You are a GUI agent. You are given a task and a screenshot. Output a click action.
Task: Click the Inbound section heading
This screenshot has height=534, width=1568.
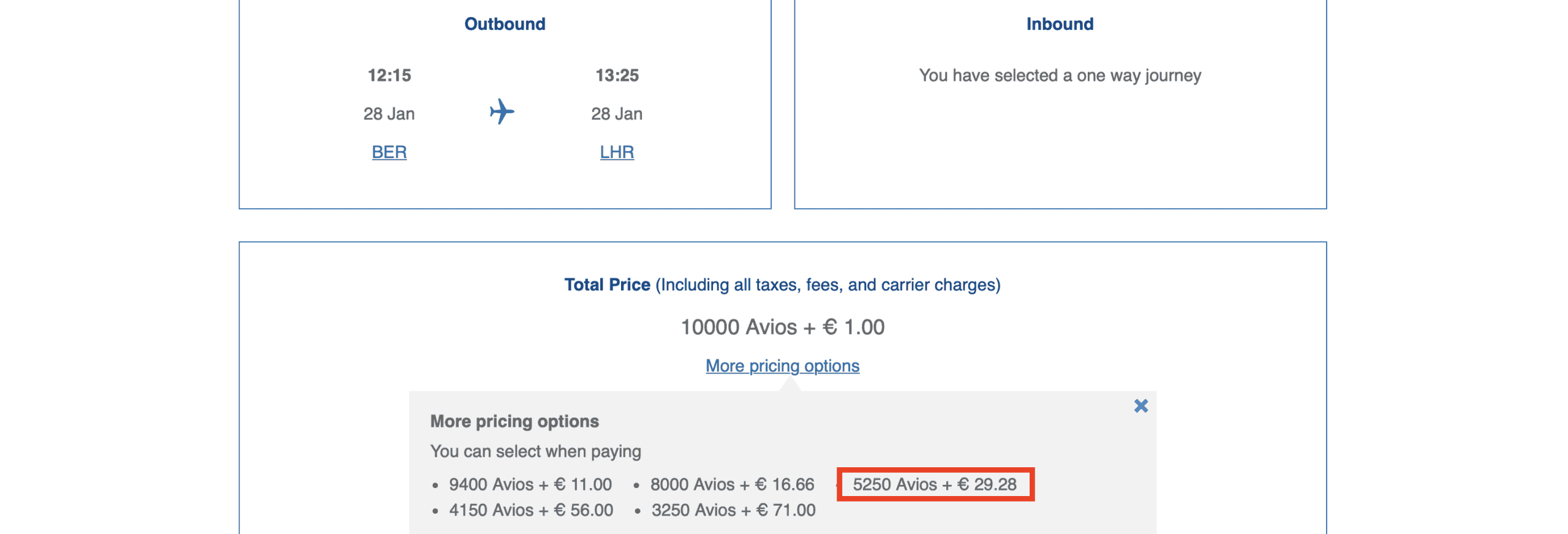tap(1059, 24)
